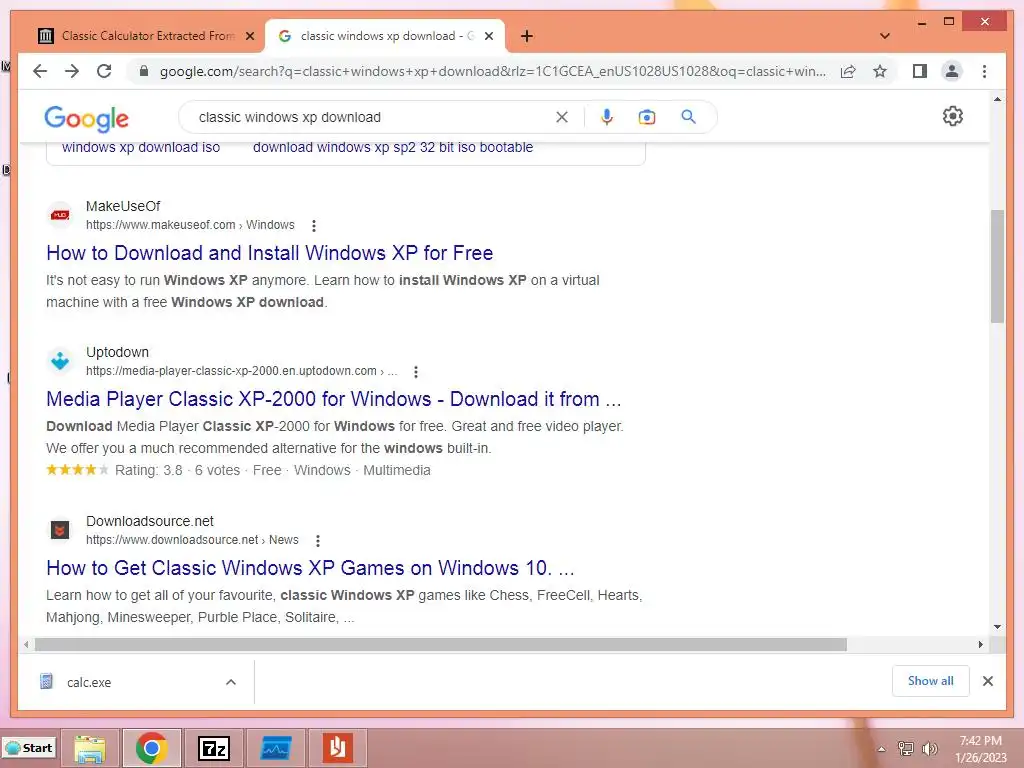This screenshot has width=1024, height=768.
Task: Go to Google homepage via logo
Action: [86, 118]
